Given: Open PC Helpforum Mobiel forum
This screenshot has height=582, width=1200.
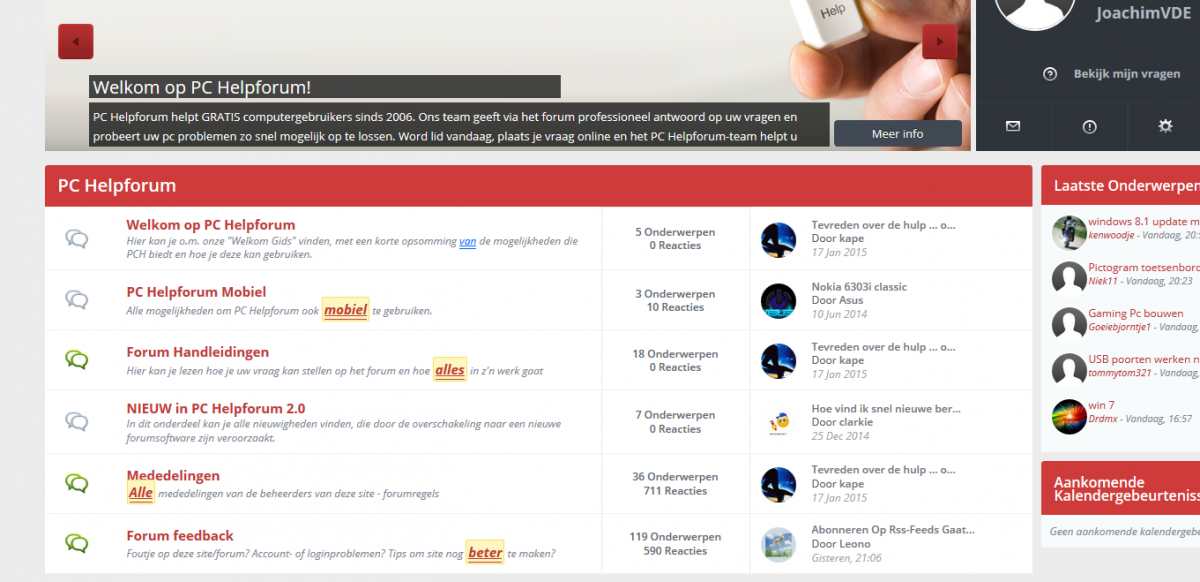Looking at the screenshot, I should coord(196,292).
